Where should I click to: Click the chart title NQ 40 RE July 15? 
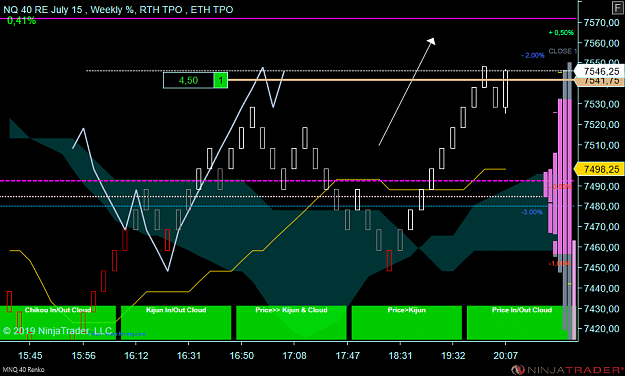tap(43, 10)
